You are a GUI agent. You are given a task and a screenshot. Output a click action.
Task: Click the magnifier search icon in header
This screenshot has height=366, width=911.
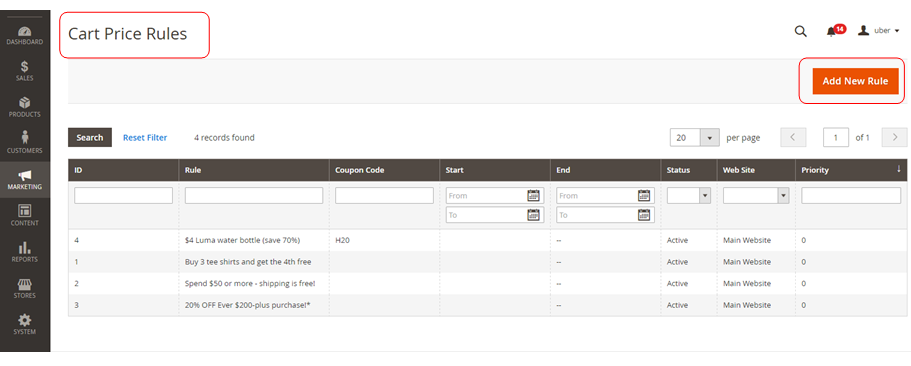tap(801, 31)
